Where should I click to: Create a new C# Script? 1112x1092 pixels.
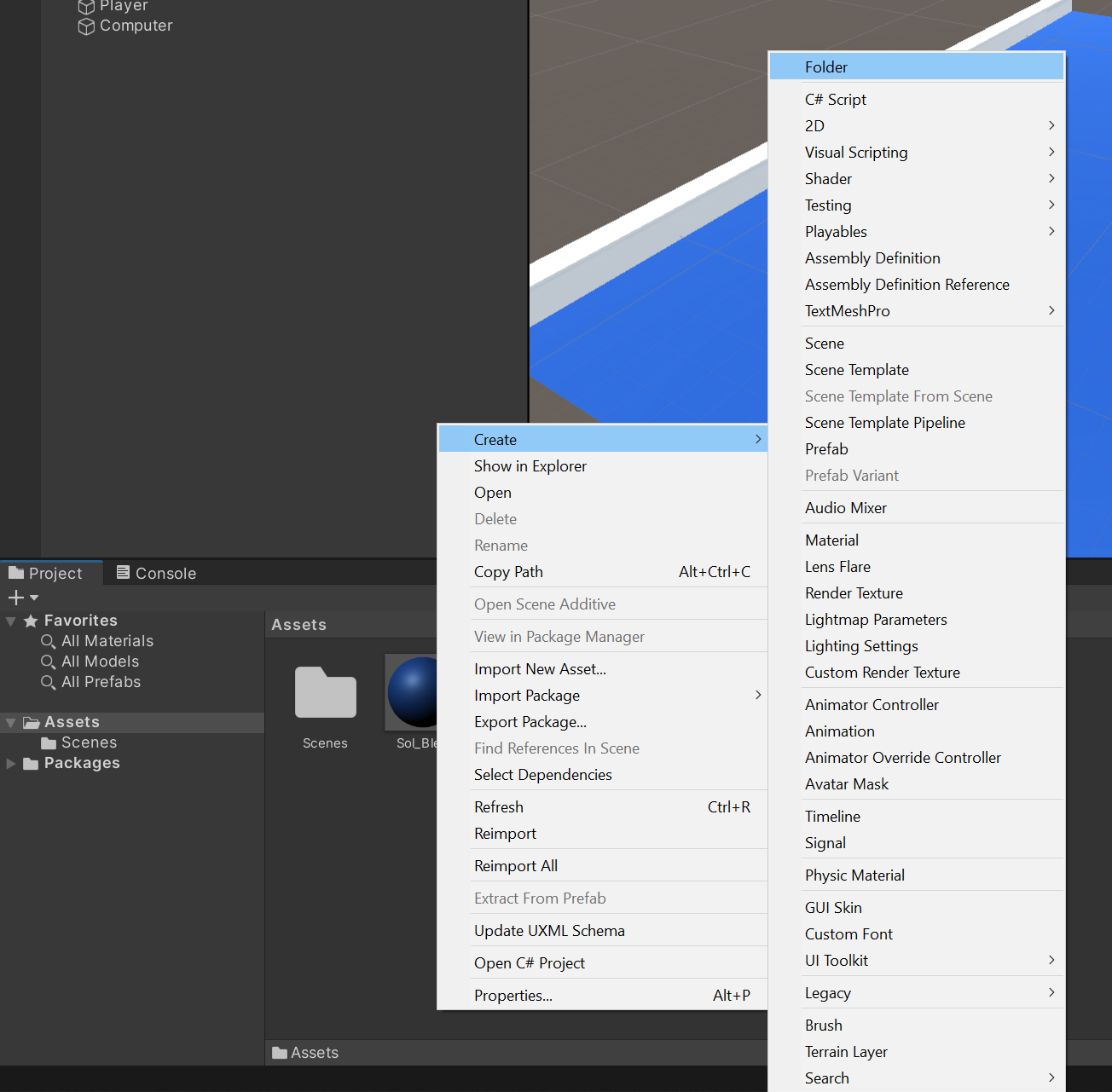pyautogui.click(x=917, y=100)
